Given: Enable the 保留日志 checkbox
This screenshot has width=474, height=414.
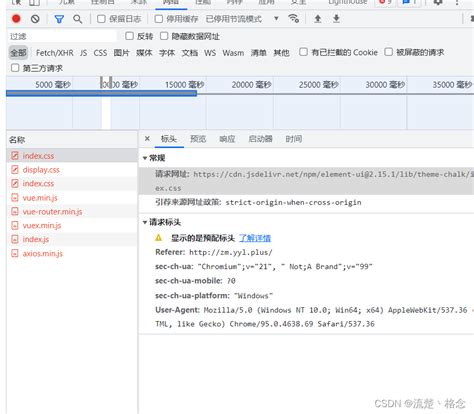Looking at the screenshot, I should point(101,19).
